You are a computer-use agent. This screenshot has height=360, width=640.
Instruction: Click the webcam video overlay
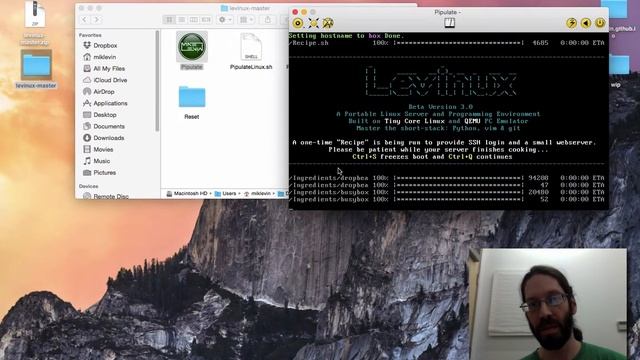point(549,304)
